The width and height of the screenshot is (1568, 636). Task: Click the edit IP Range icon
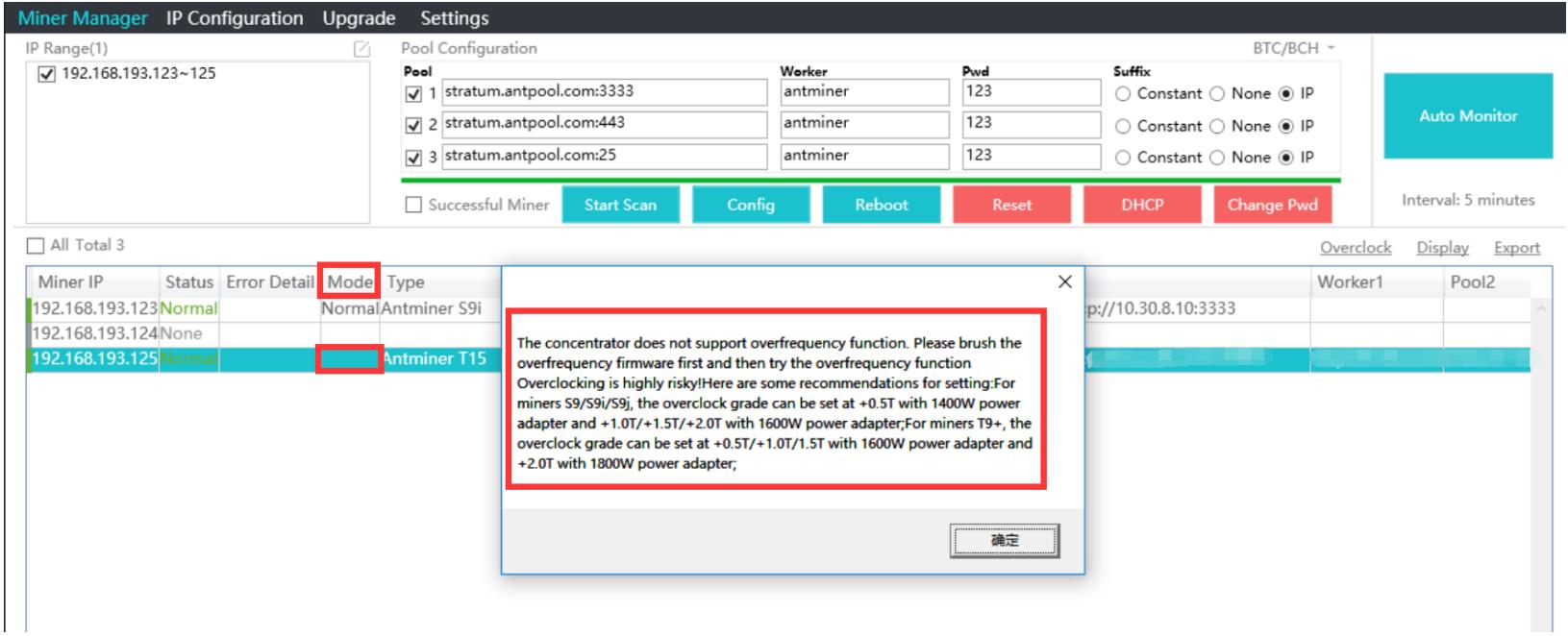(361, 49)
